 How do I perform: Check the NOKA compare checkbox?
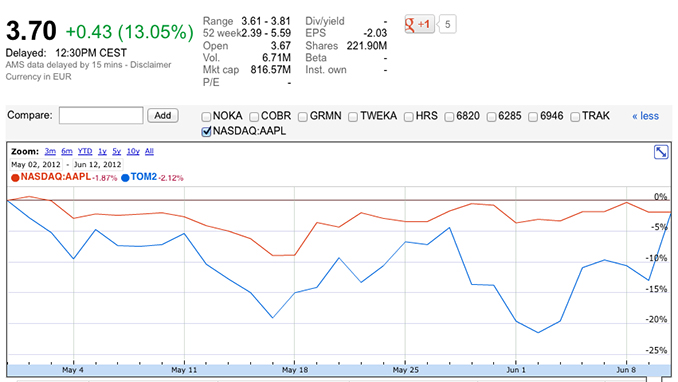click(206, 117)
